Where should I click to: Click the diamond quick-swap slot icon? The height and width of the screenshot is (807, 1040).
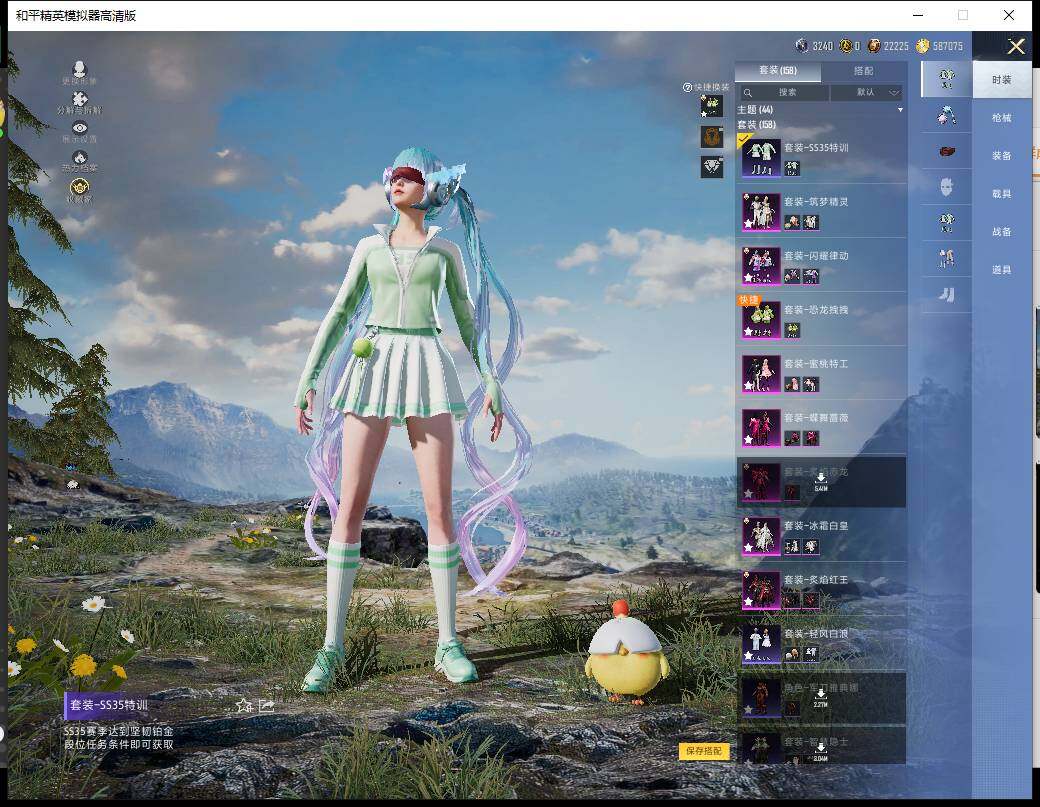click(x=712, y=167)
